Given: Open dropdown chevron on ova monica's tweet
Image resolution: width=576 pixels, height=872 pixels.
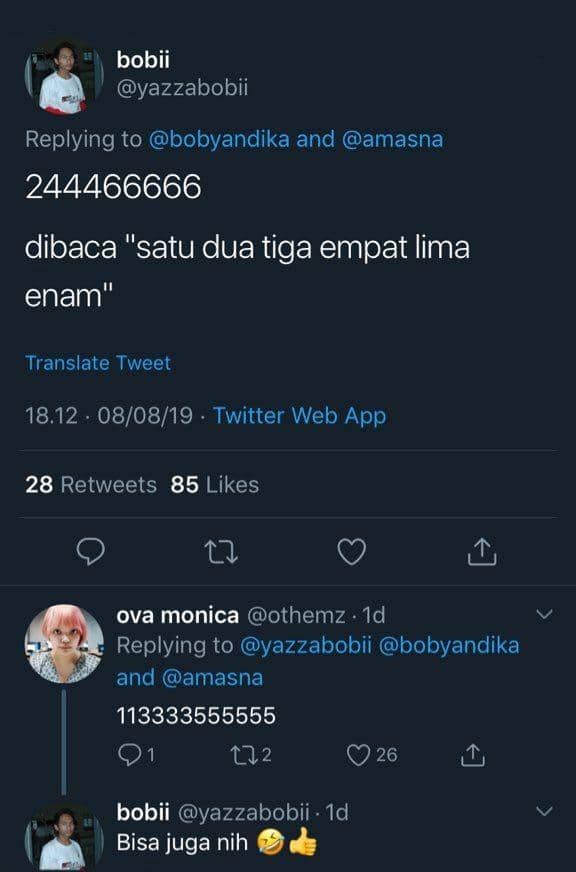Looking at the screenshot, I should point(544,614).
